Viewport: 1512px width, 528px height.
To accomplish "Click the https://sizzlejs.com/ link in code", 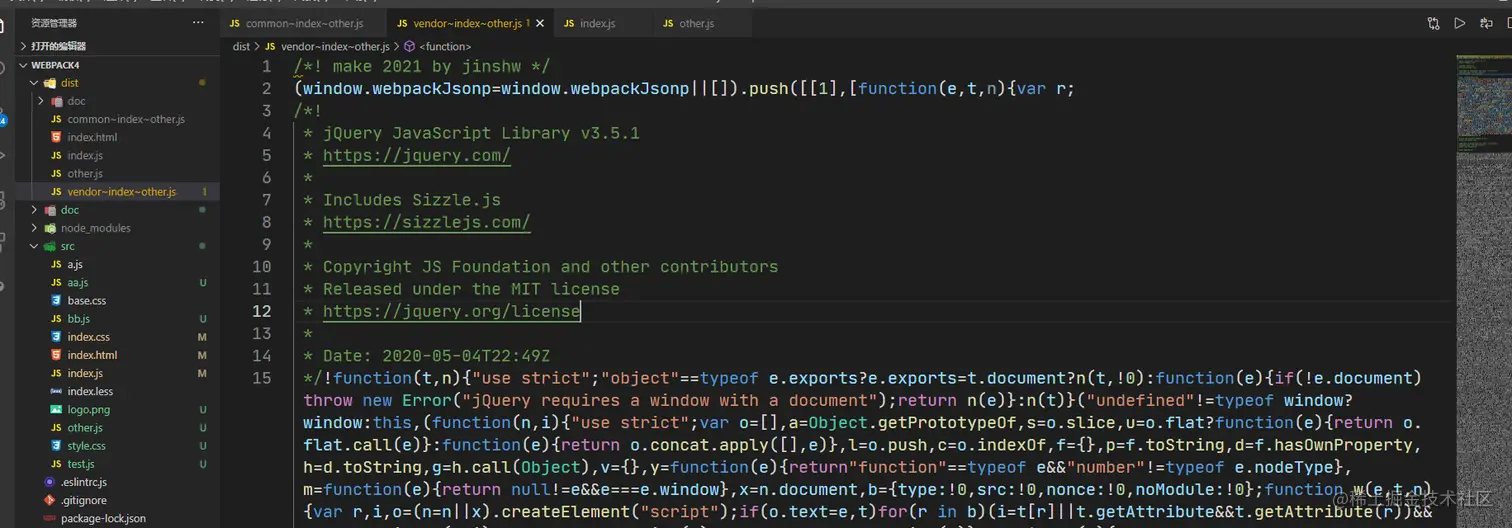I will (427, 223).
